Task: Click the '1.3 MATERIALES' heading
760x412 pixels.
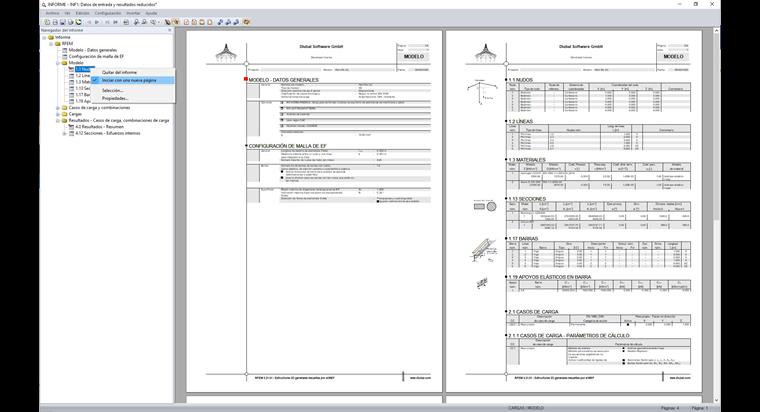Action: [x=527, y=159]
